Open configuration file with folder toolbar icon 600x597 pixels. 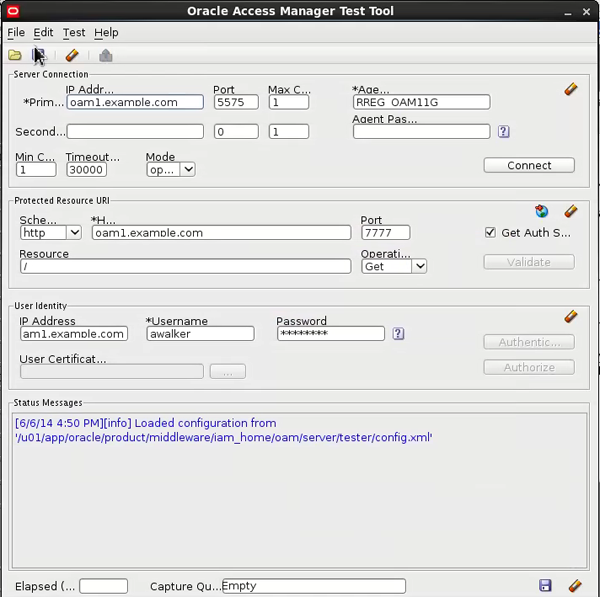pos(15,55)
